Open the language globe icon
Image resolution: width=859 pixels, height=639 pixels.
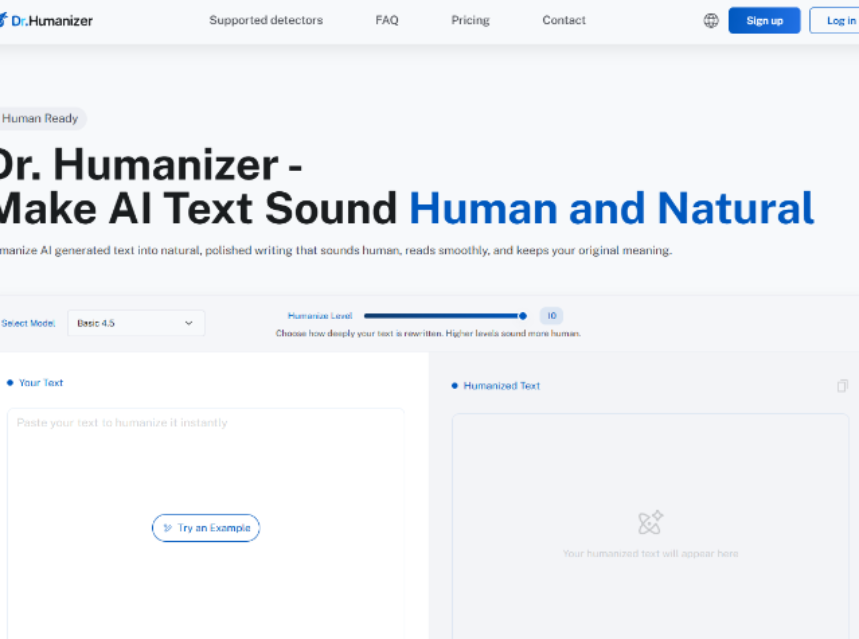[x=711, y=21]
